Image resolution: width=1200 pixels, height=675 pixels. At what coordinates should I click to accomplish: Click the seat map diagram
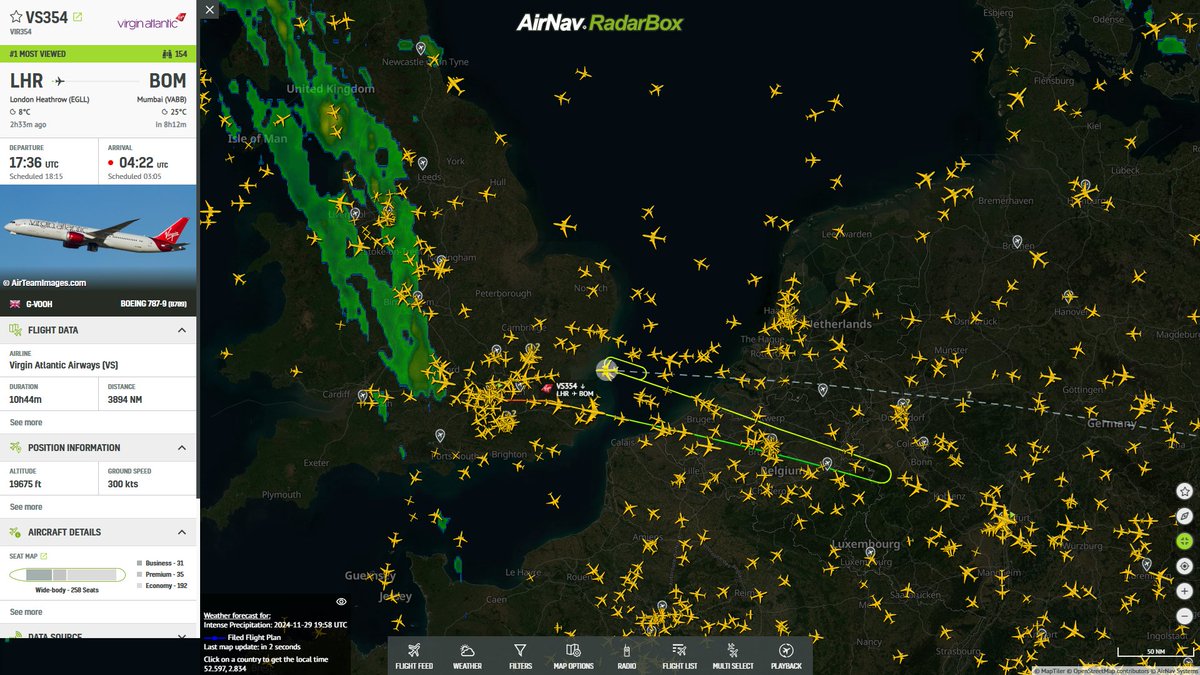67,575
